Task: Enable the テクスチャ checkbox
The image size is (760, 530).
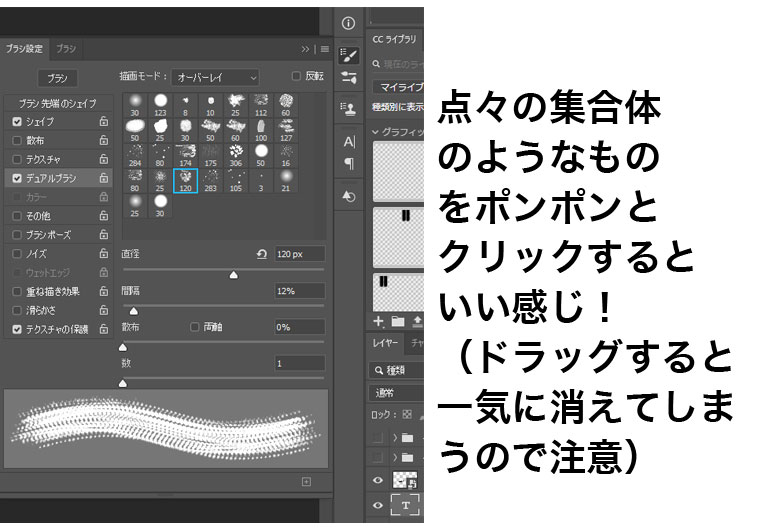Action: point(17,160)
